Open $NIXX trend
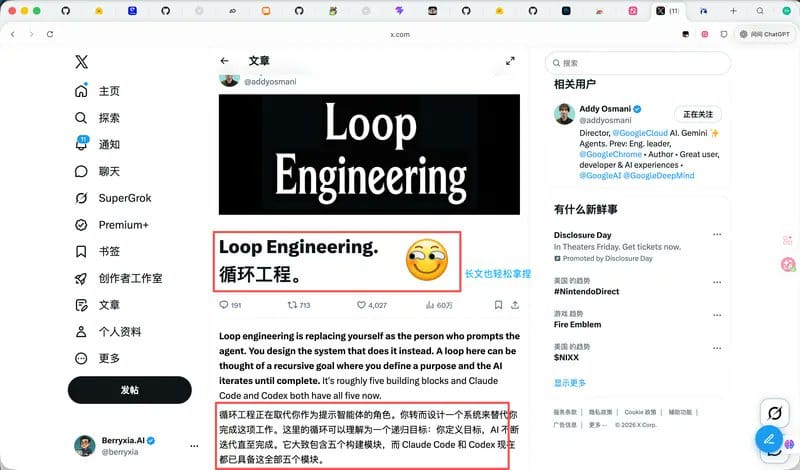The image size is (800, 470). point(566,357)
